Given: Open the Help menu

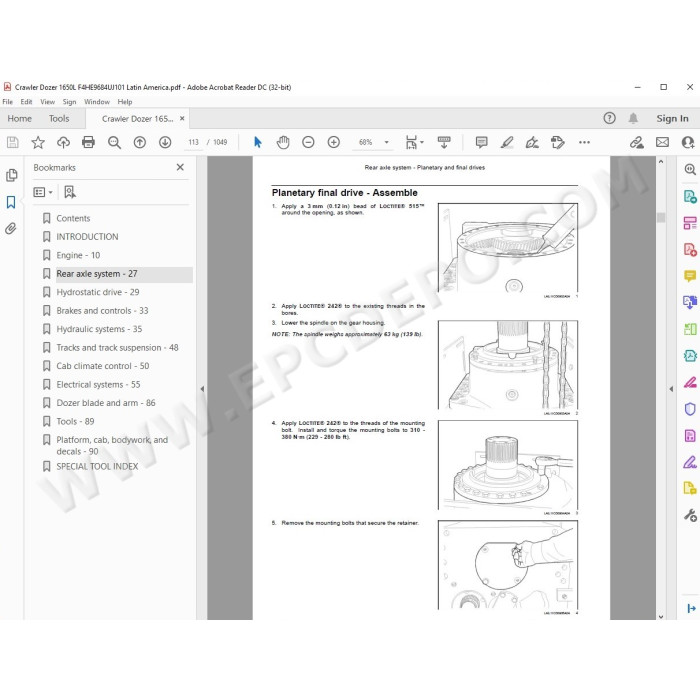Looking at the screenshot, I should [x=125, y=102].
